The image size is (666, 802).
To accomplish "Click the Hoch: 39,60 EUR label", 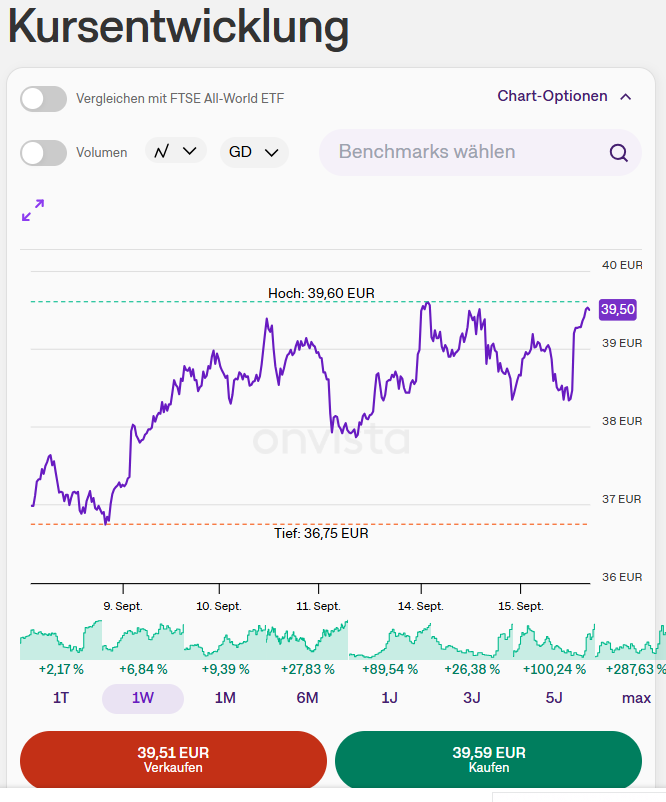I will 321,293.
